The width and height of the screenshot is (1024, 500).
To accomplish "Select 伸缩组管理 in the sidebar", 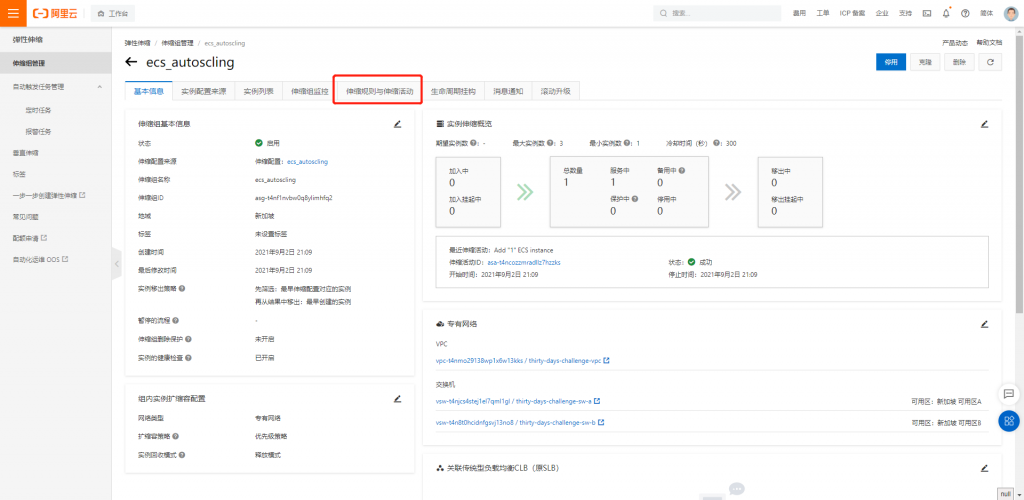I will [x=56, y=63].
